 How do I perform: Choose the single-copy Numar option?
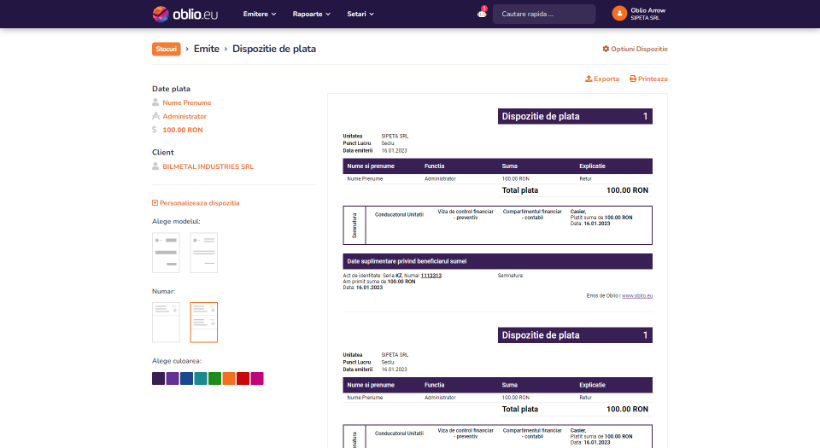click(x=165, y=322)
